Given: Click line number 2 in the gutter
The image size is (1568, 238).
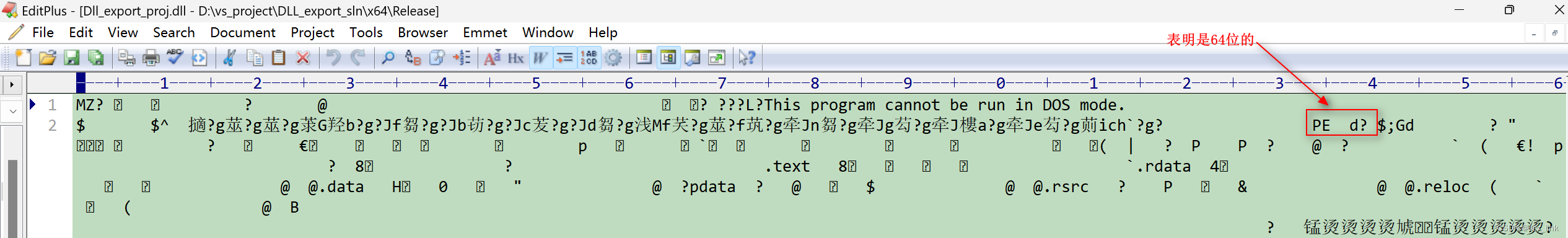Looking at the screenshot, I should [52, 126].
